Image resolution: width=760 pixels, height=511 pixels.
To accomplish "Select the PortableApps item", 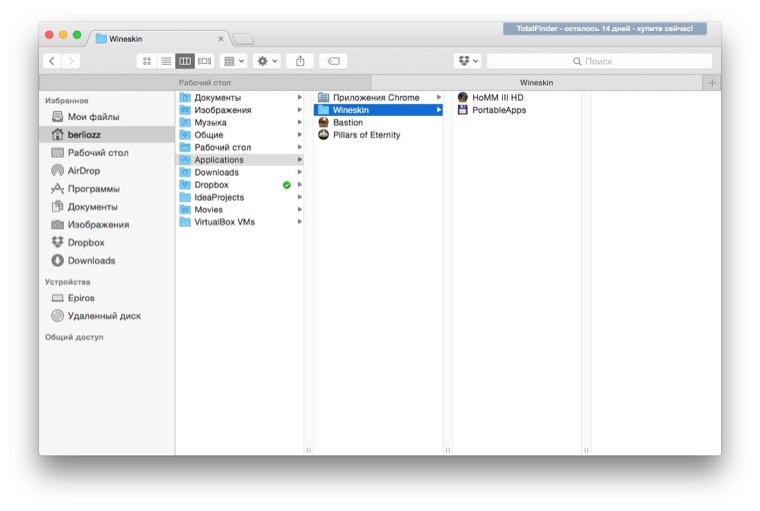I will pos(517,110).
